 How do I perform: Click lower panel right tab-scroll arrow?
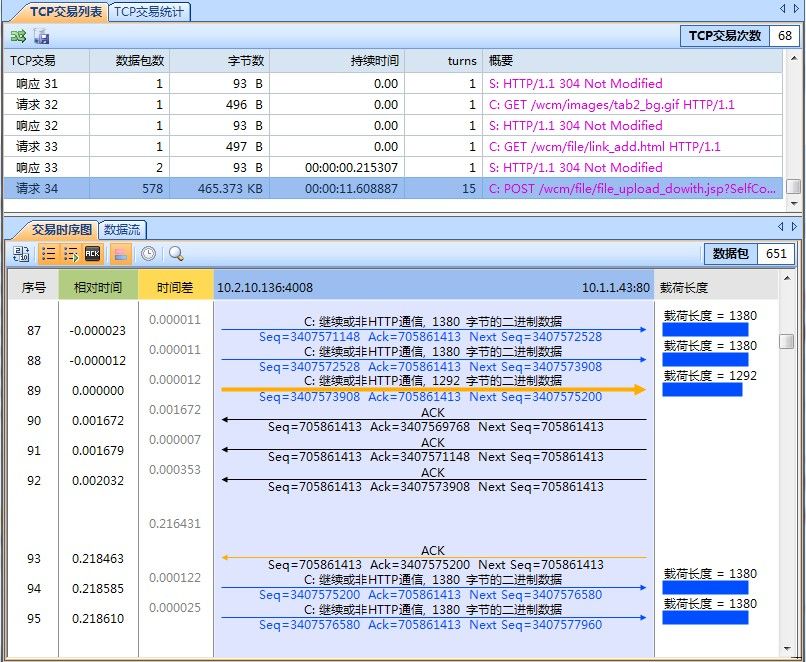[x=795, y=228]
